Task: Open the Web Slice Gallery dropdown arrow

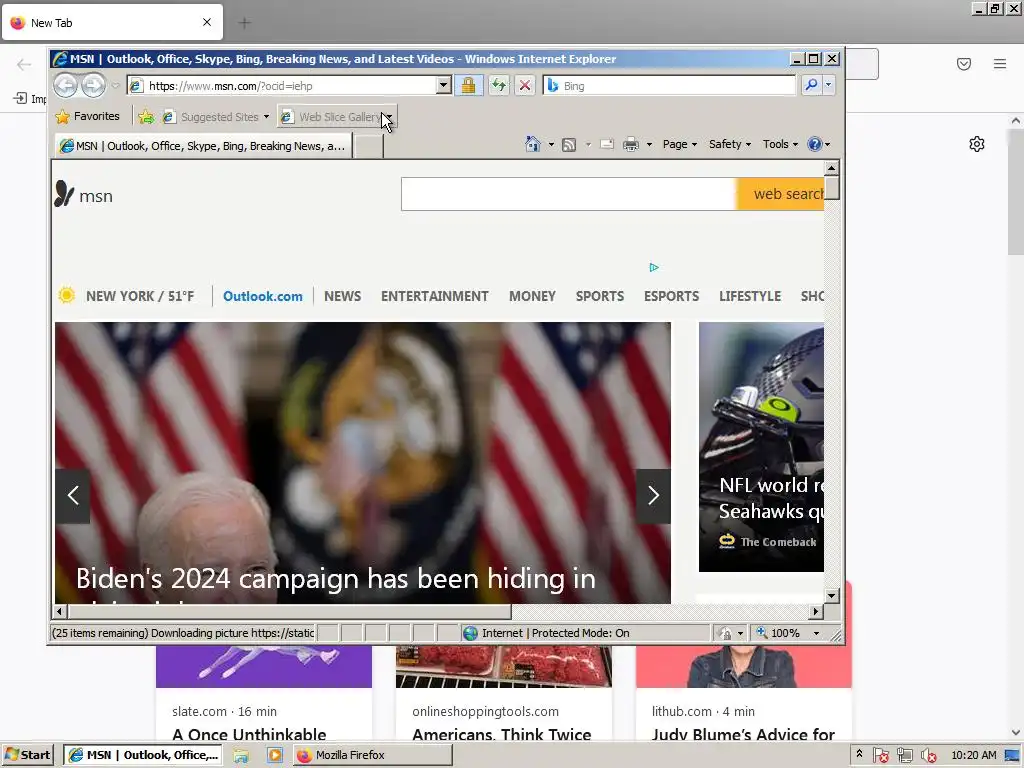Action: tap(389, 117)
